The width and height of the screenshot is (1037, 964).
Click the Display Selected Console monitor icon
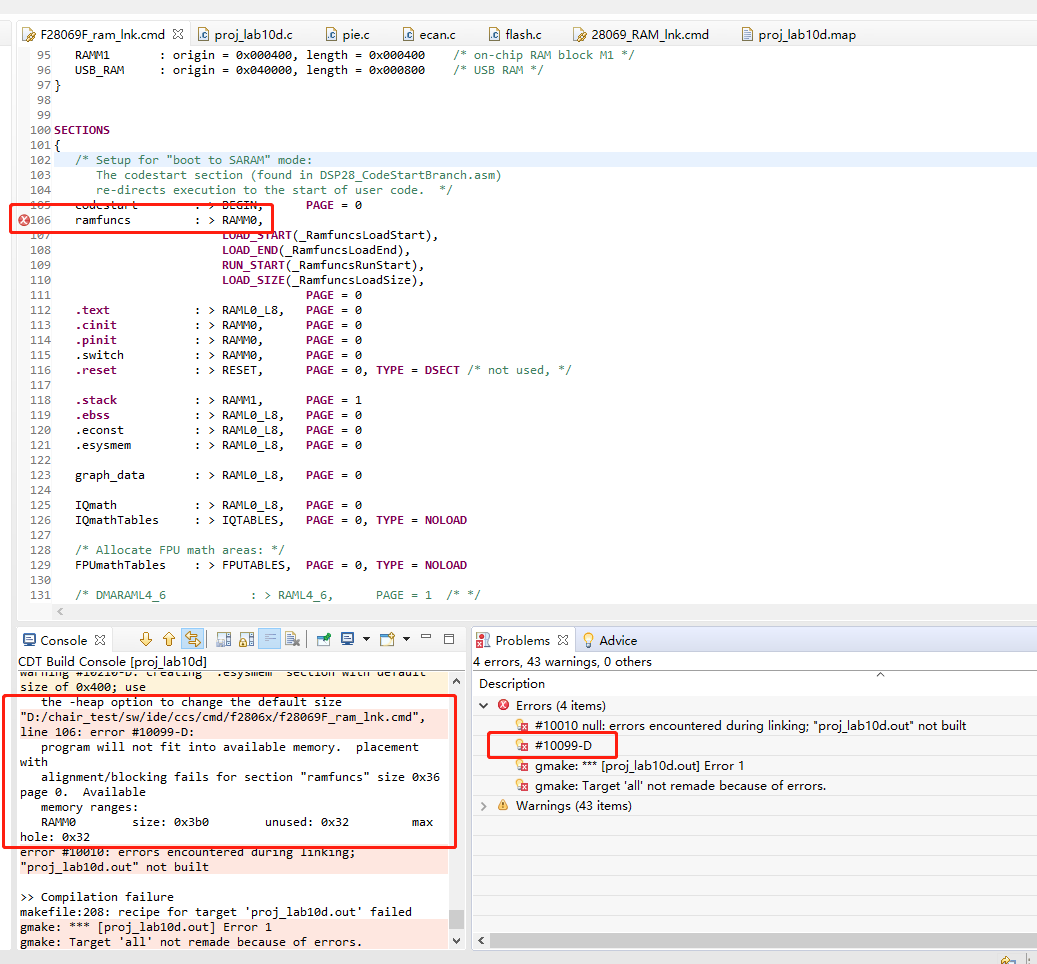click(347, 640)
